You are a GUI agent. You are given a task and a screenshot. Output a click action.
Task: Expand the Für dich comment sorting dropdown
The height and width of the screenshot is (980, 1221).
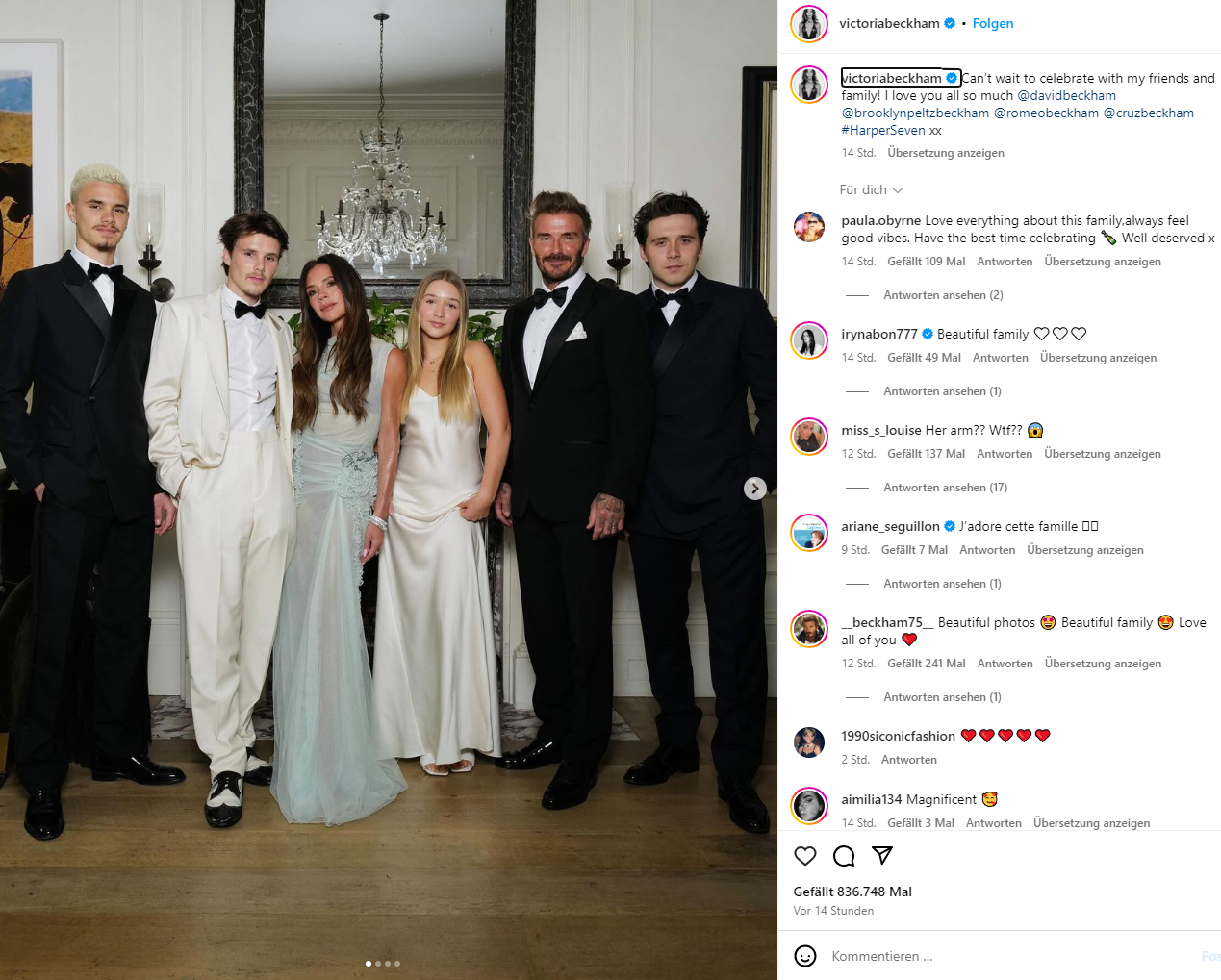[x=871, y=190]
